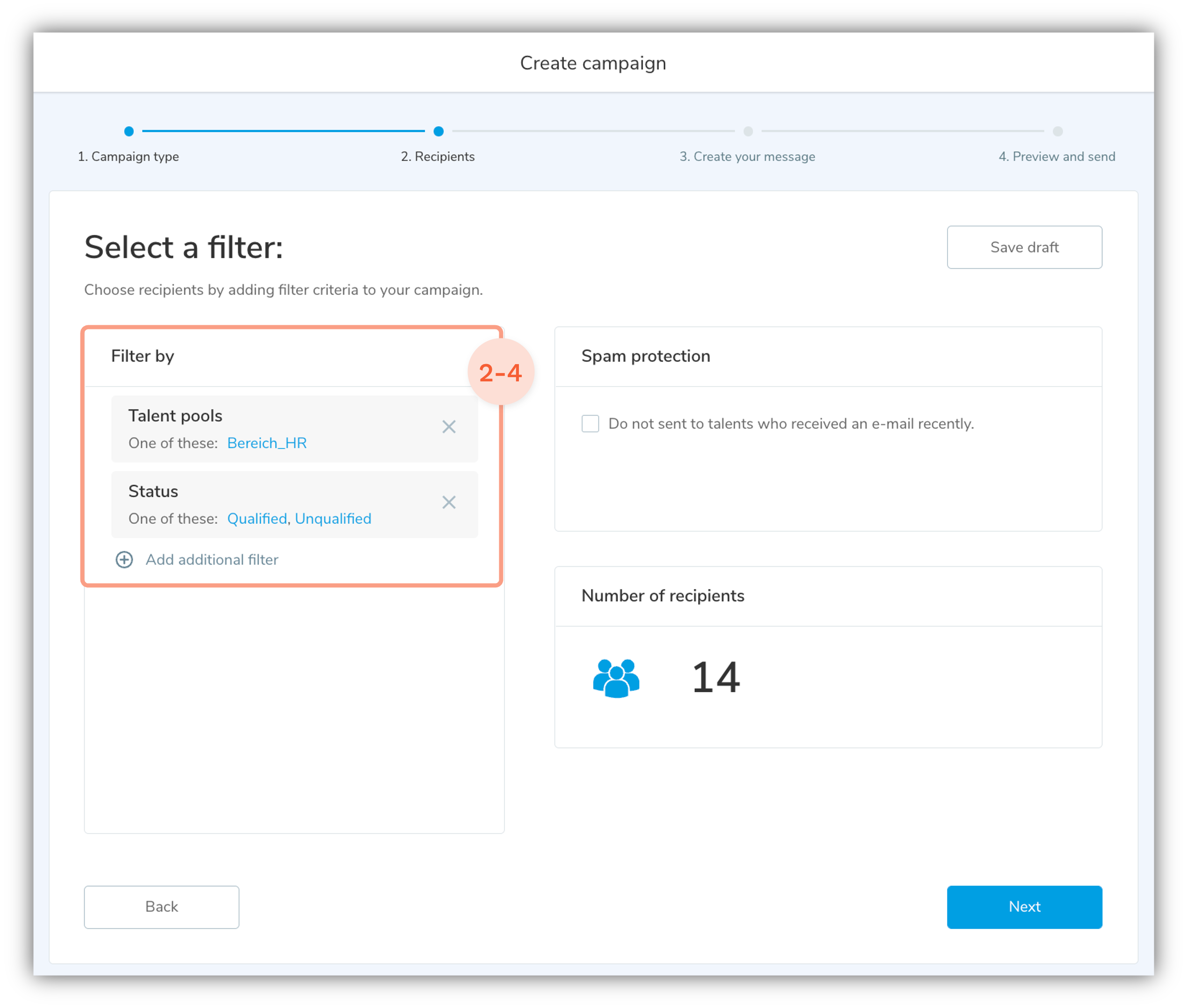
Task: Open the 4. Preview and send step label
Action: click(x=1057, y=157)
